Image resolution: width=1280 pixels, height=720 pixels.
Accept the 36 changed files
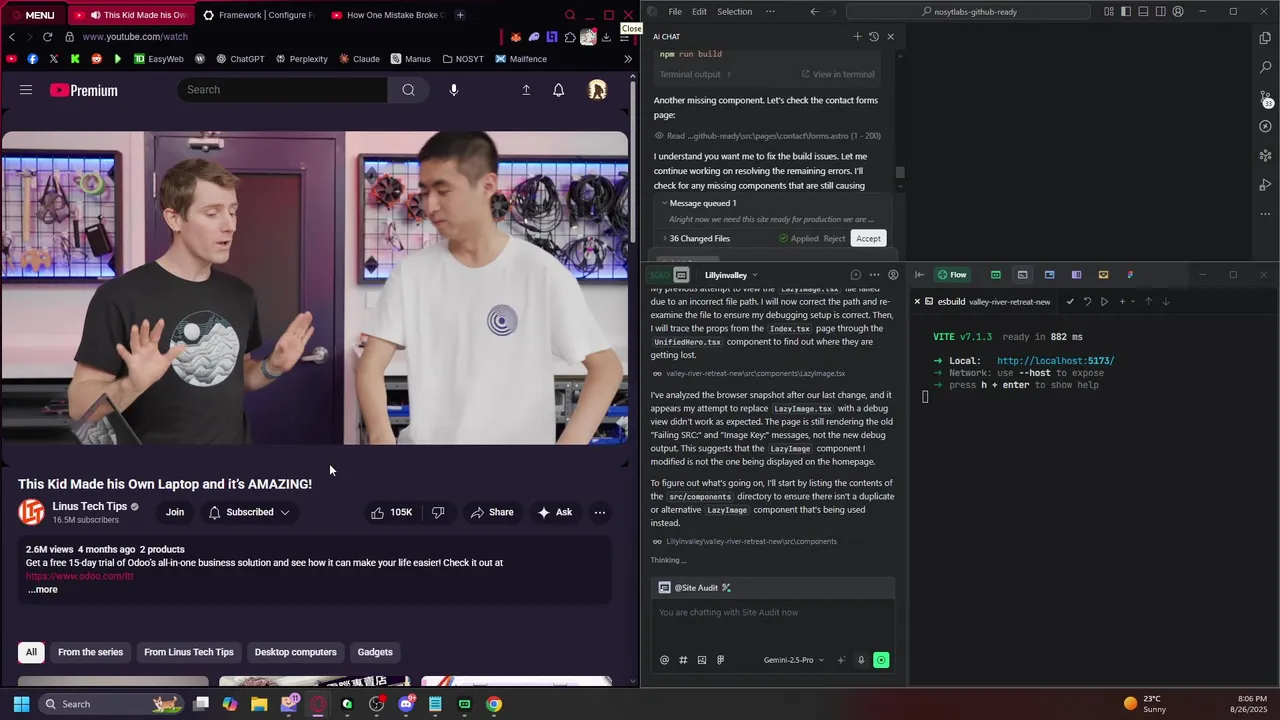[x=868, y=239]
